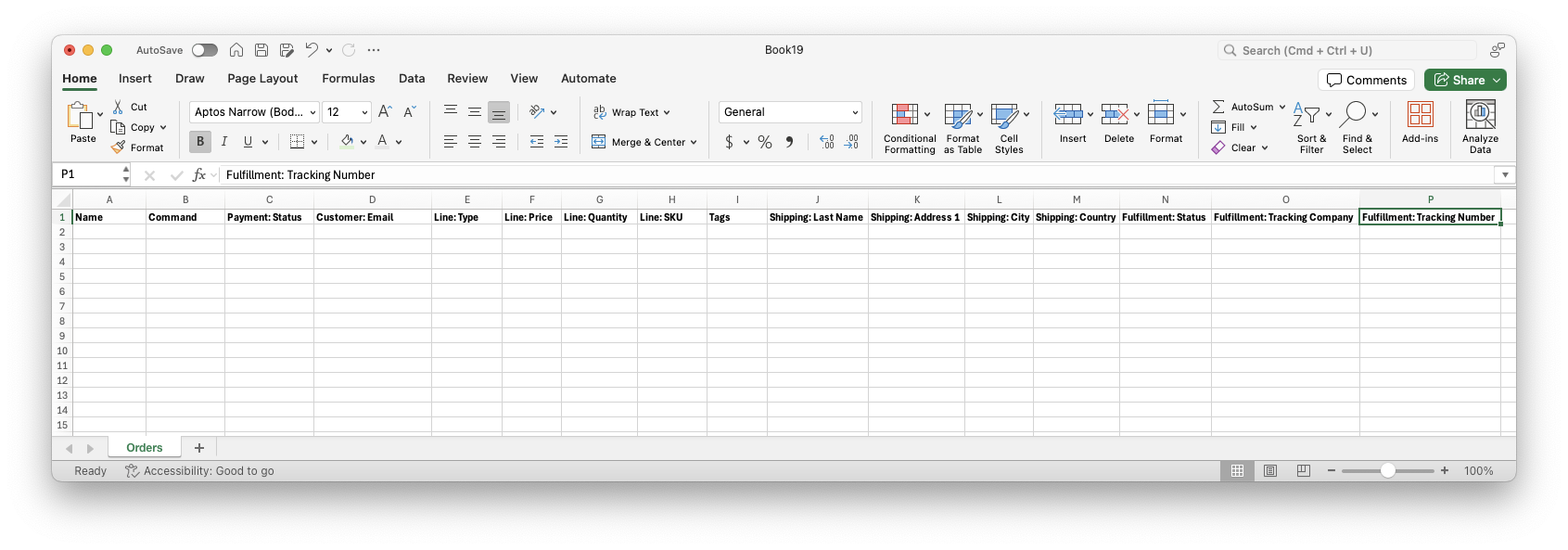The image size is (1568, 550).
Task: Toggle bold formatting button
Action: (x=199, y=142)
